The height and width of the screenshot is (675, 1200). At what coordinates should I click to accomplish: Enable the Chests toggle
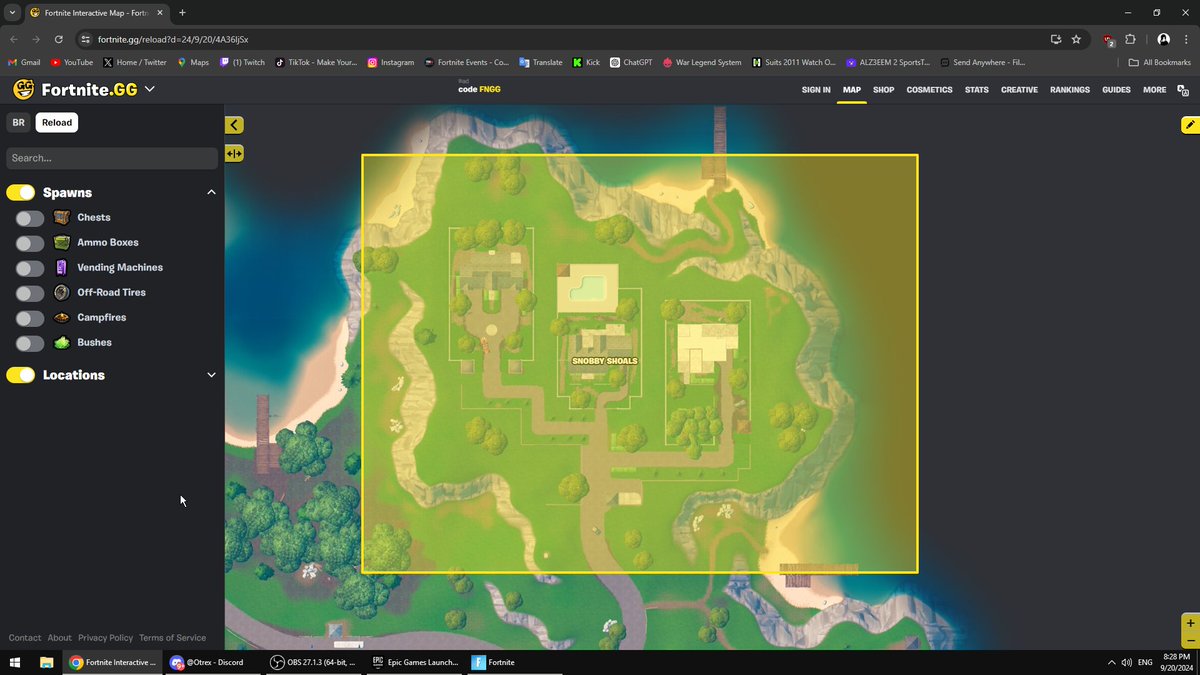(30, 217)
